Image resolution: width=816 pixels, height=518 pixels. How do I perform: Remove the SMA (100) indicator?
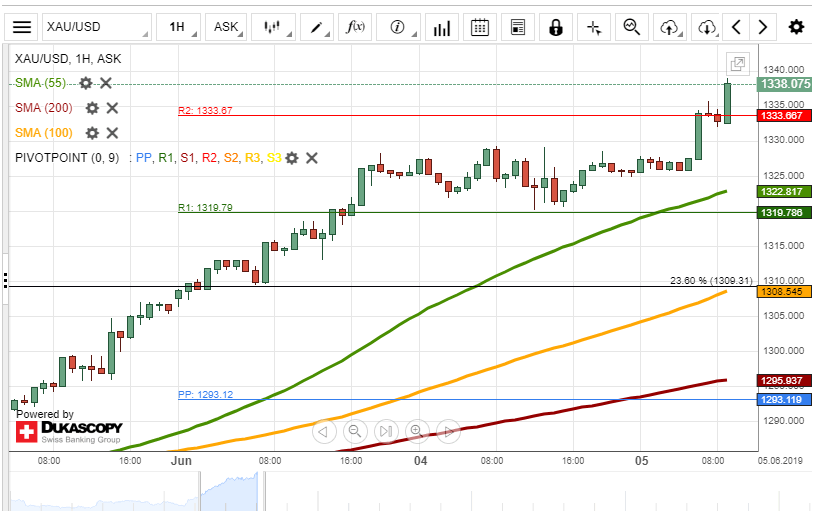tap(112, 133)
